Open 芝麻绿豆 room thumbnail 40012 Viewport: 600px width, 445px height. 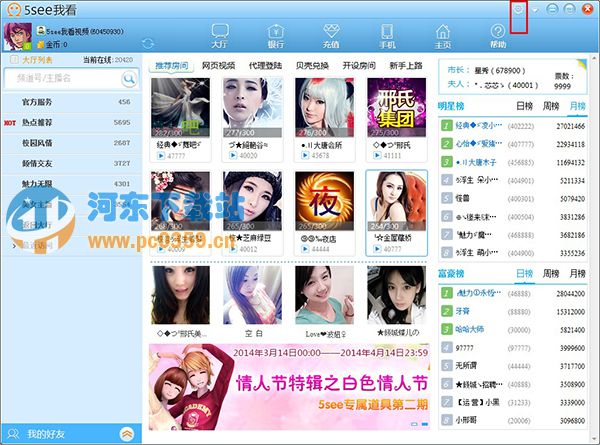coord(253,201)
